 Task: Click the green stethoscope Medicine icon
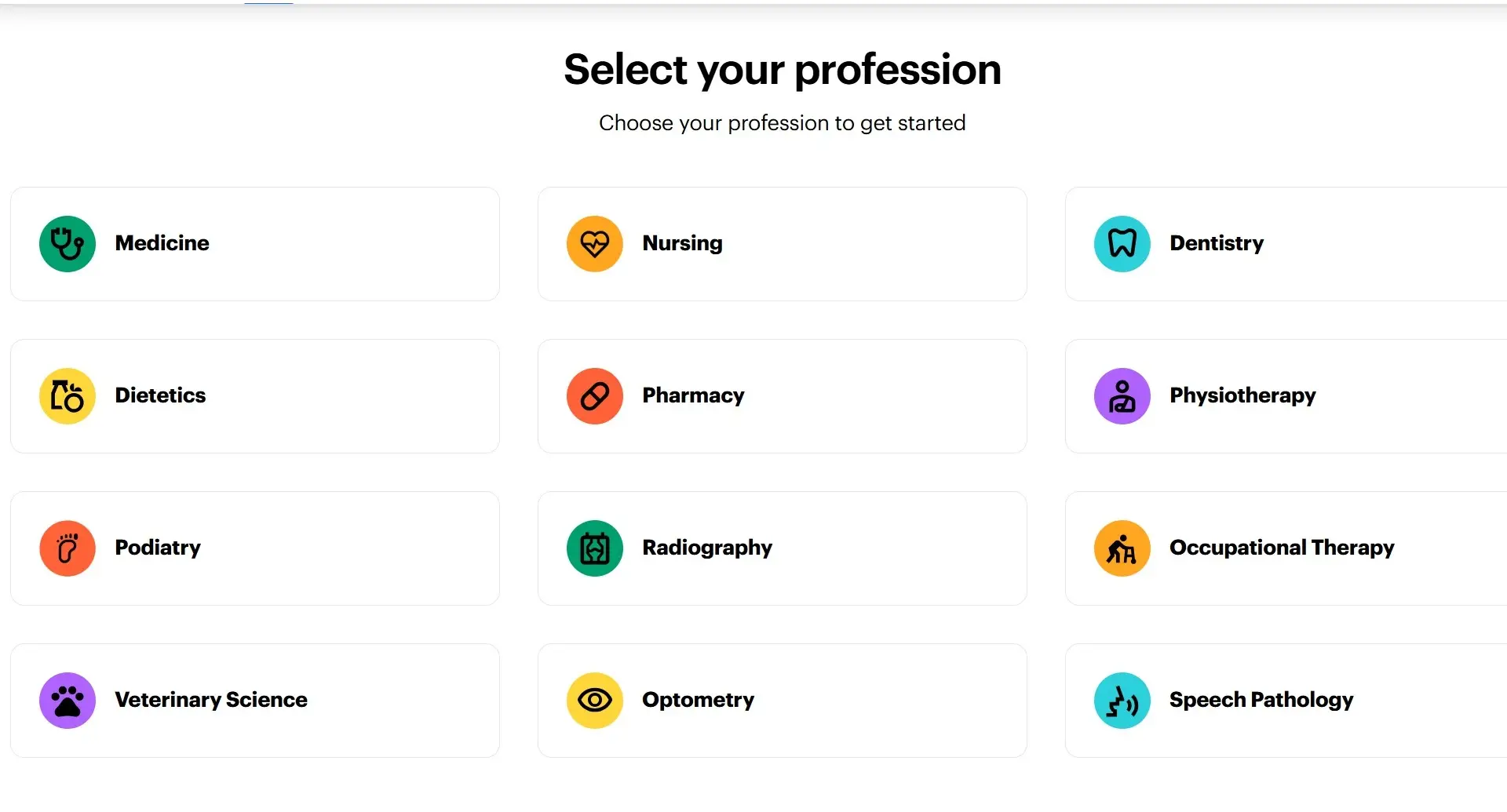pyautogui.click(x=68, y=244)
